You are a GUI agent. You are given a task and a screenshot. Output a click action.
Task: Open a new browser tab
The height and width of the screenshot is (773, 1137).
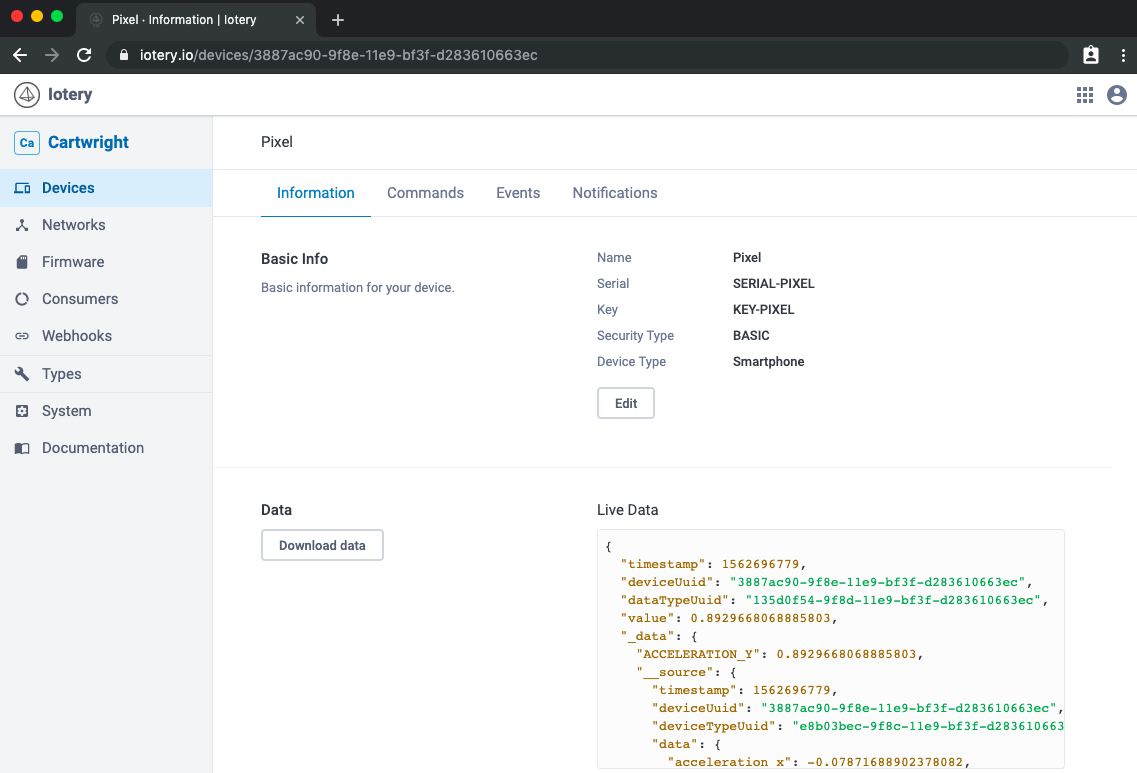click(x=338, y=20)
